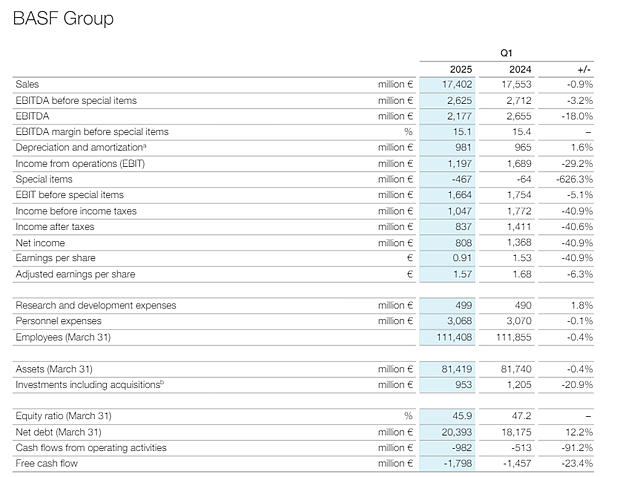Click the -29.2% EBIT change
Viewport: 640px width, 477px height.
point(577,164)
